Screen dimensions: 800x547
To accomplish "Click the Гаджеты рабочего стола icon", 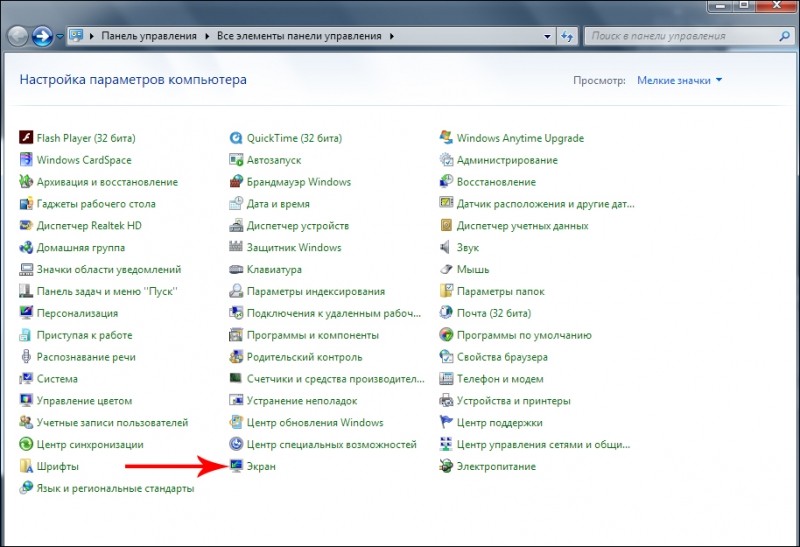I will (26, 204).
